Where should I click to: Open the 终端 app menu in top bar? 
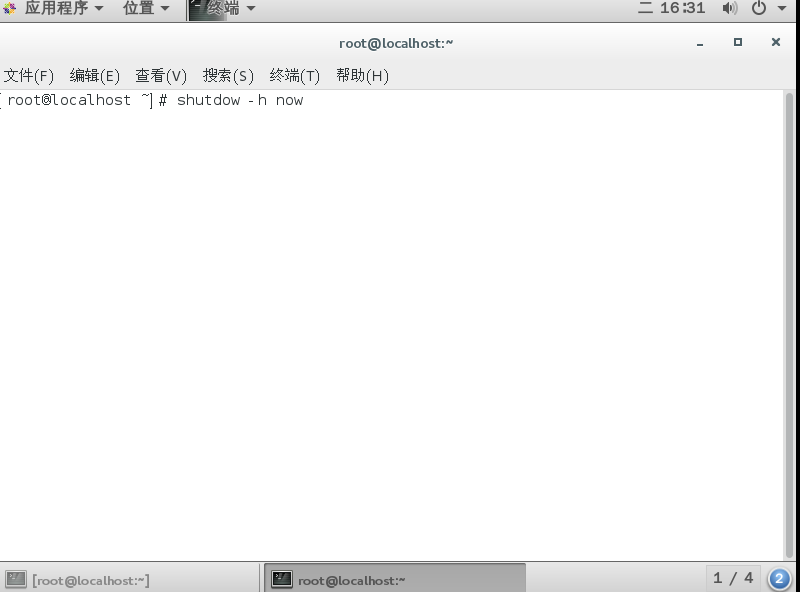[x=222, y=8]
